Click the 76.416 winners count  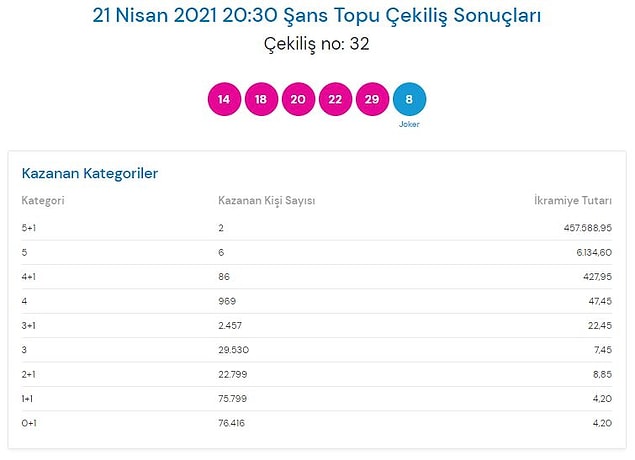pyautogui.click(x=231, y=423)
